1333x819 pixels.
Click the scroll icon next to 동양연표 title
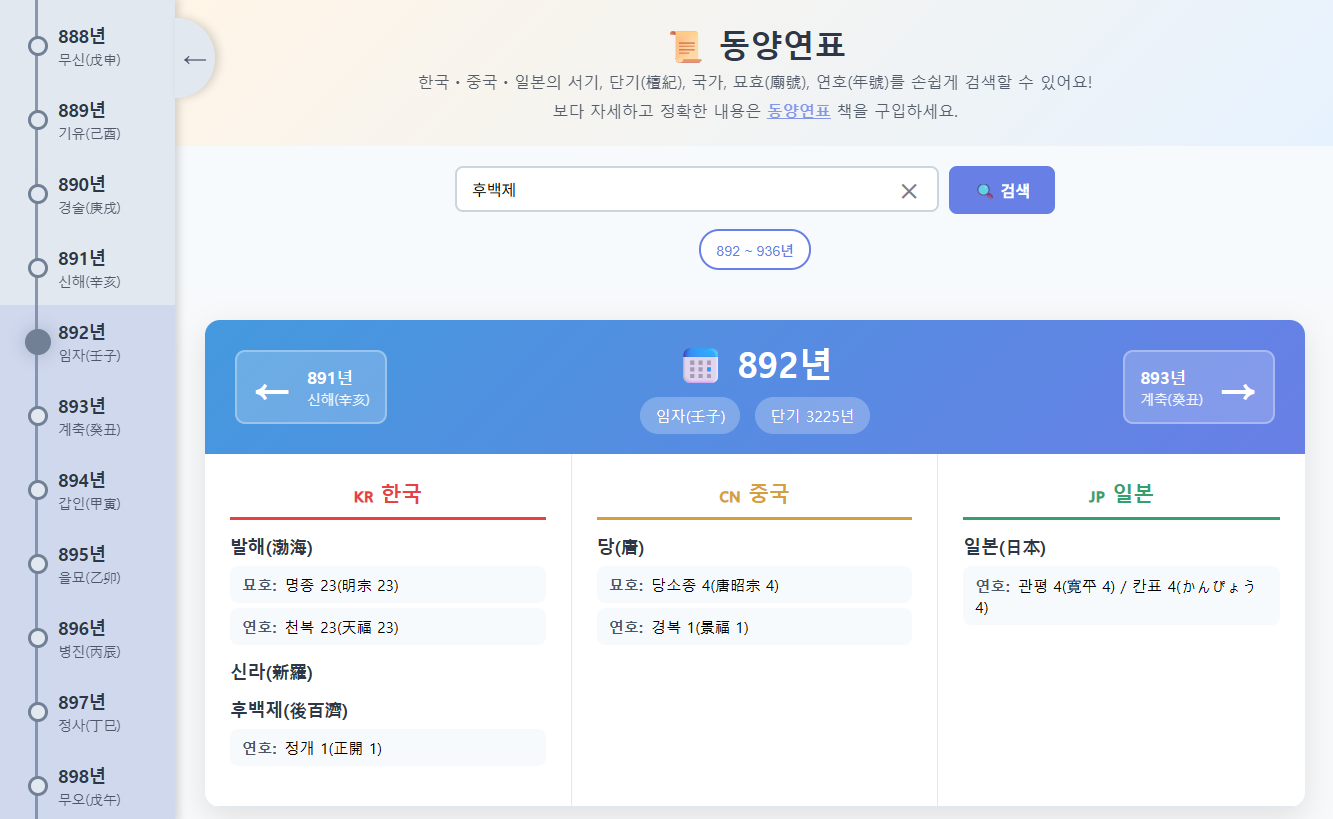[x=686, y=46]
